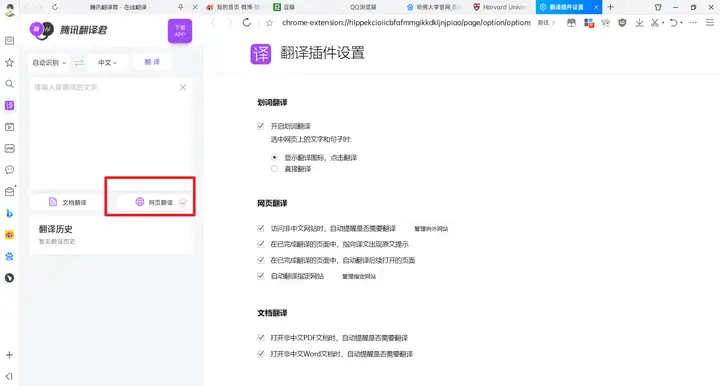Image resolution: width=720 pixels, height=386 pixels.
Task: Switch to the Weibo homepage tab
Action: click(233, 7)
